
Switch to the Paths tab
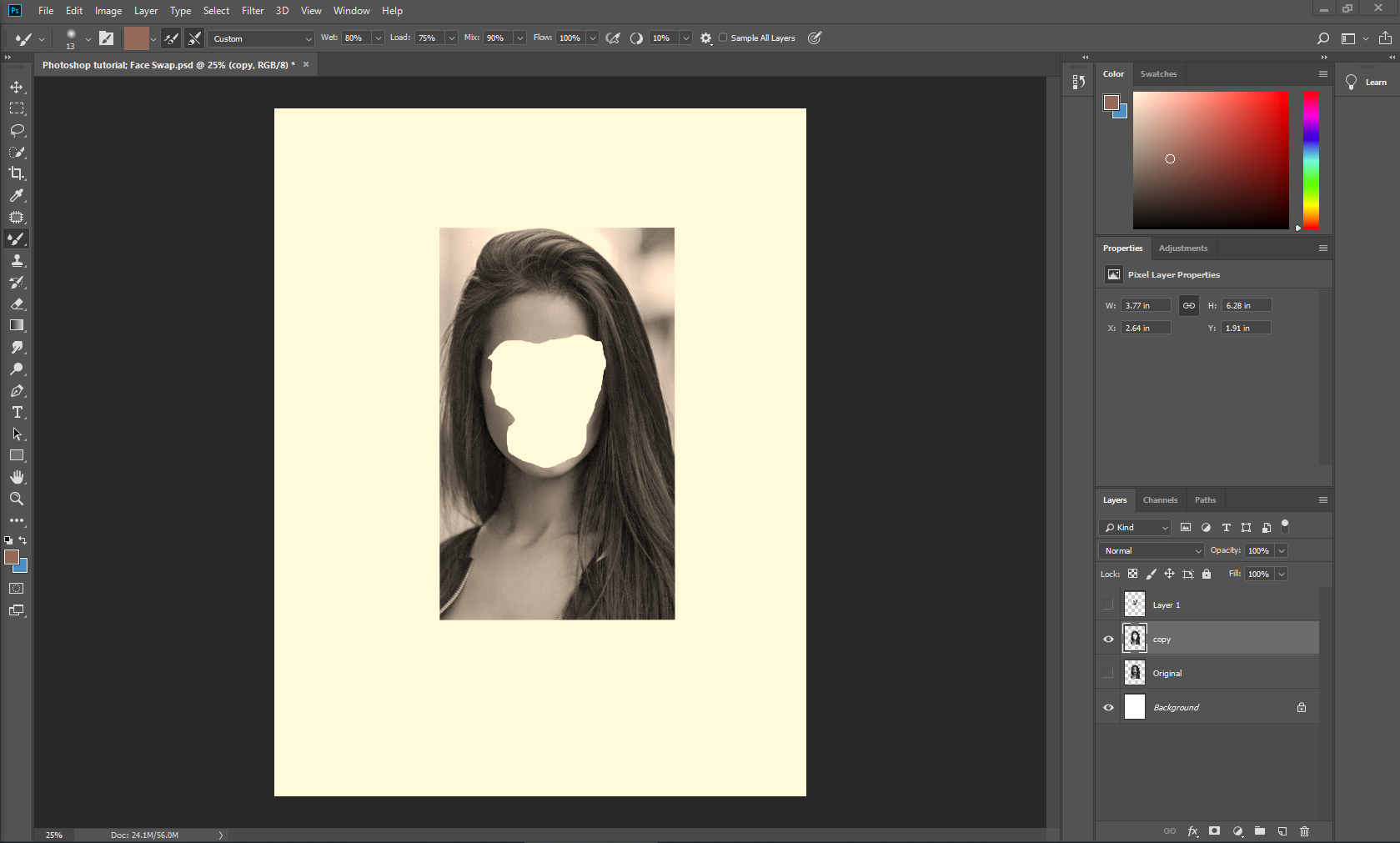[1205, 500]
